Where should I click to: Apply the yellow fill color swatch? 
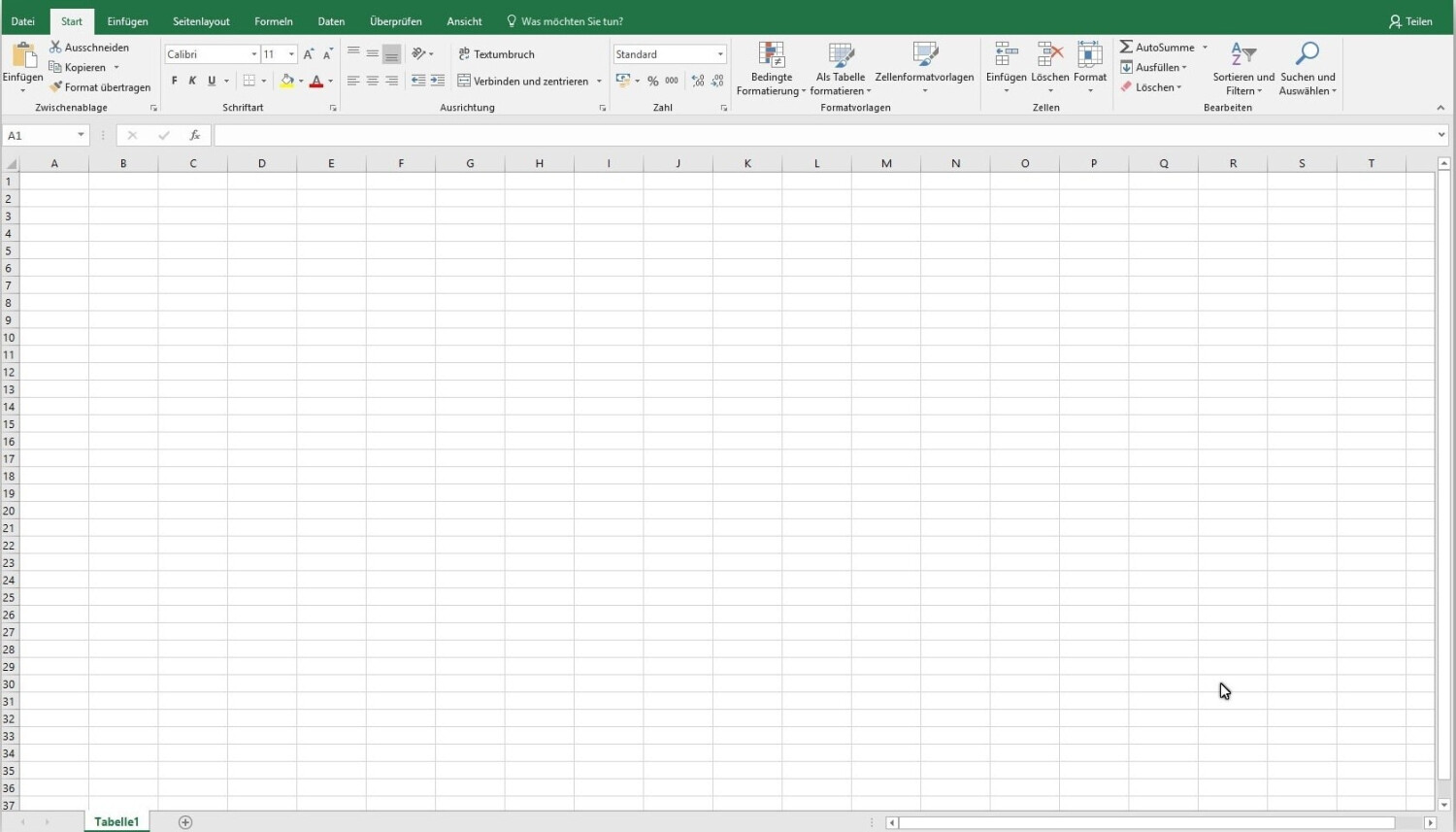click(x=286, y=82)
